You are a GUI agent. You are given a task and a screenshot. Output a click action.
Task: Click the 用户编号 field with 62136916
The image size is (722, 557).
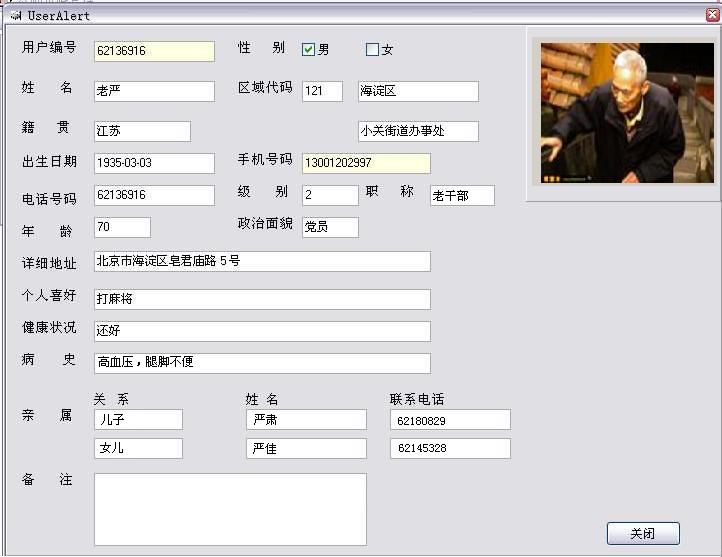point(154,51)
